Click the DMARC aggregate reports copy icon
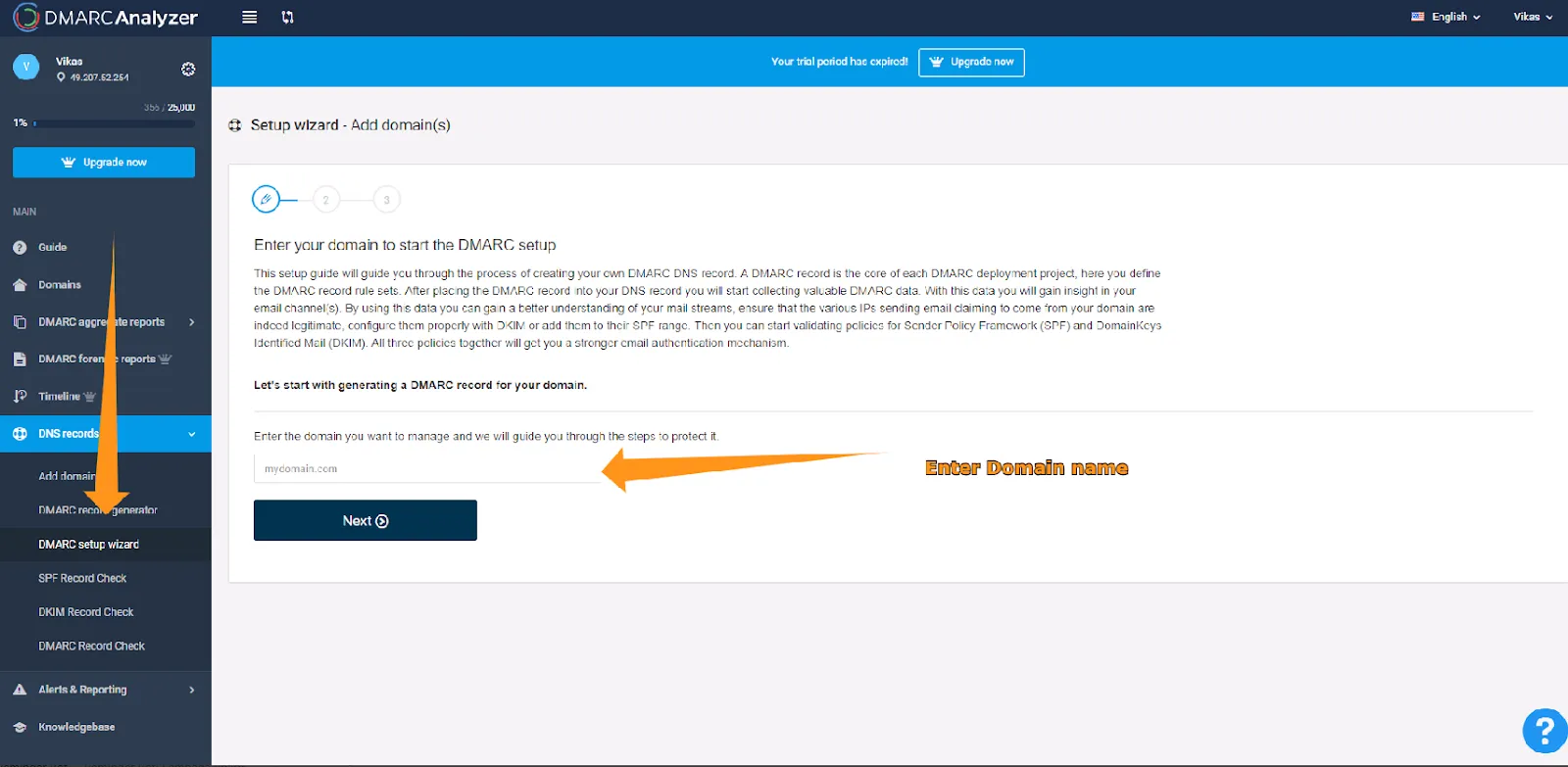Image resolution: width=1568 pixels, height=767 pixels. pyautogui.click(x=20, y=322)
